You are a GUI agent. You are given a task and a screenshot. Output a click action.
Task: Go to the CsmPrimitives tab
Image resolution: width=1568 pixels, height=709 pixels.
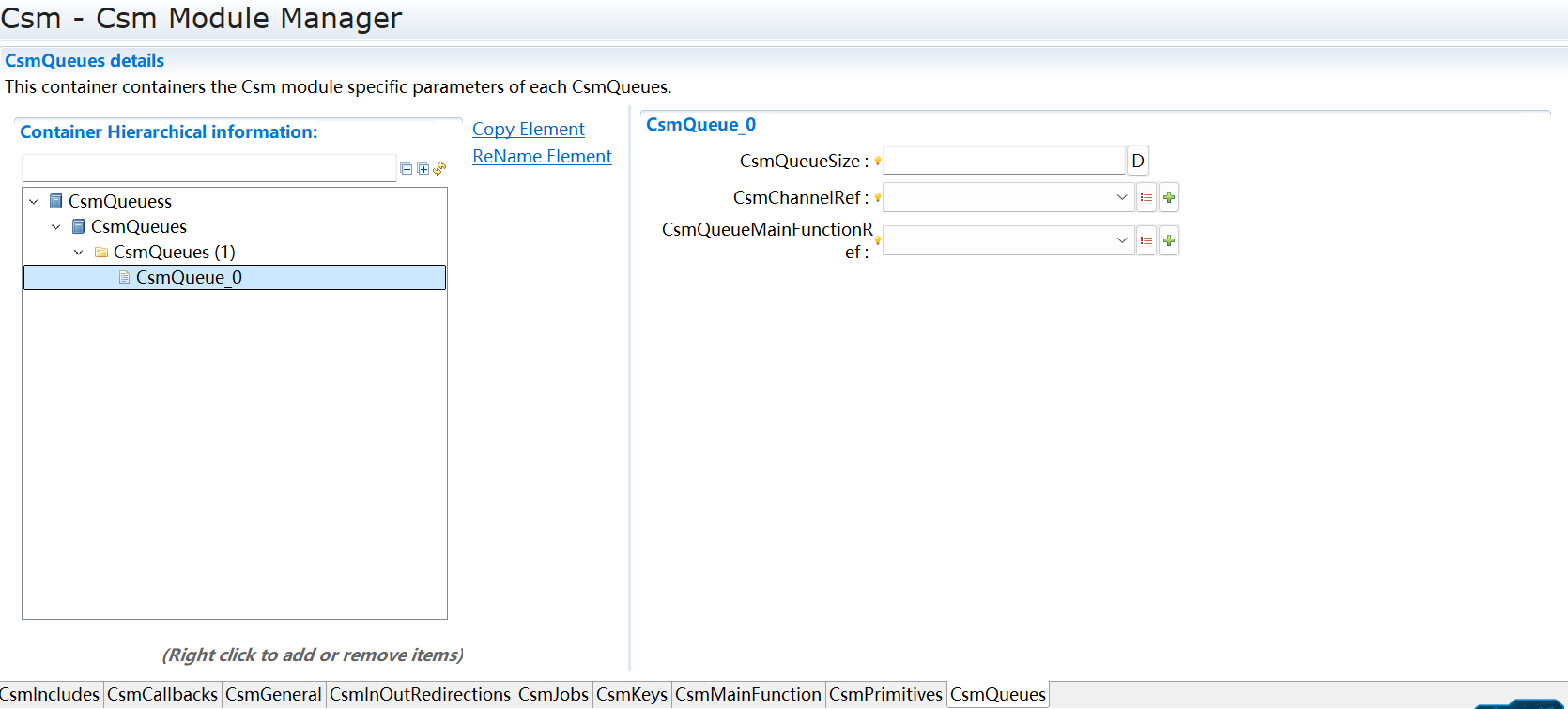tap(885, 695)
